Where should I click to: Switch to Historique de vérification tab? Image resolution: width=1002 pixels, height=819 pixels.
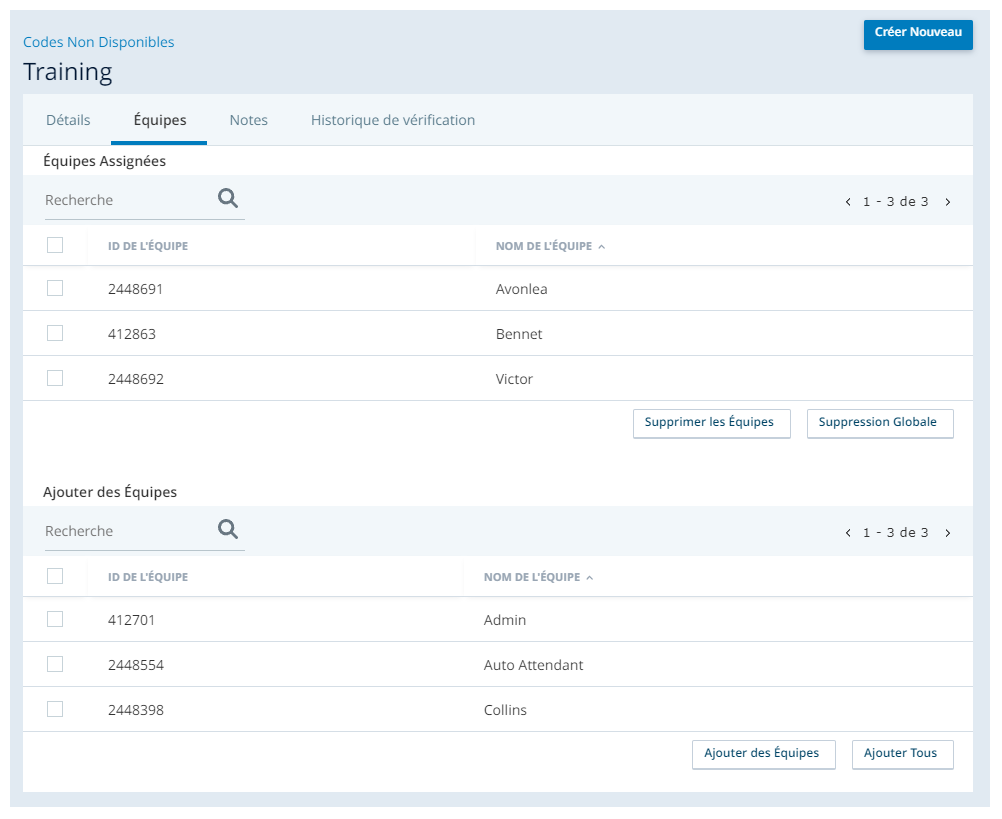coord(393,120)
